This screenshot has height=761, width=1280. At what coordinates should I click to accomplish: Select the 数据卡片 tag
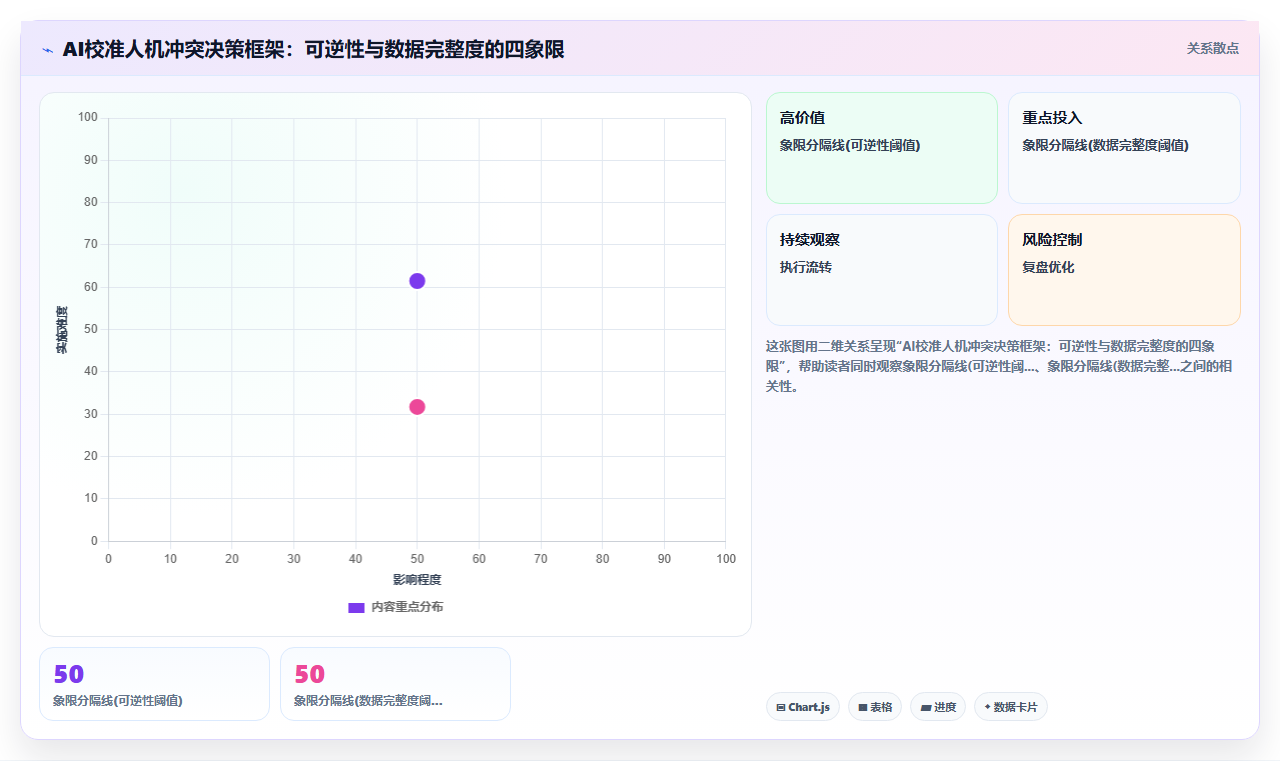1011,707
